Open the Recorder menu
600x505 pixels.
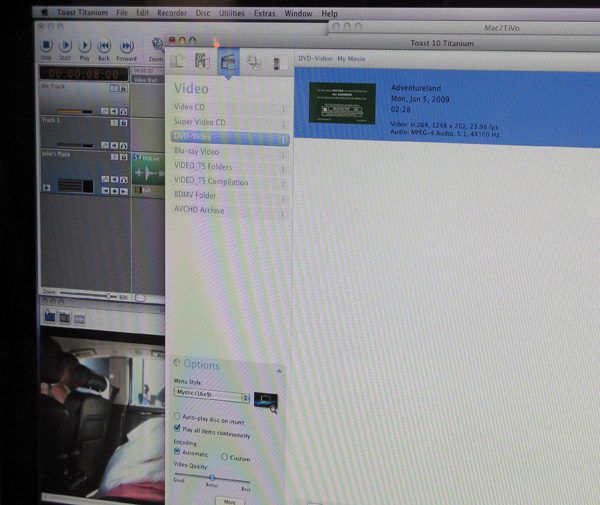tap(172, 13)
